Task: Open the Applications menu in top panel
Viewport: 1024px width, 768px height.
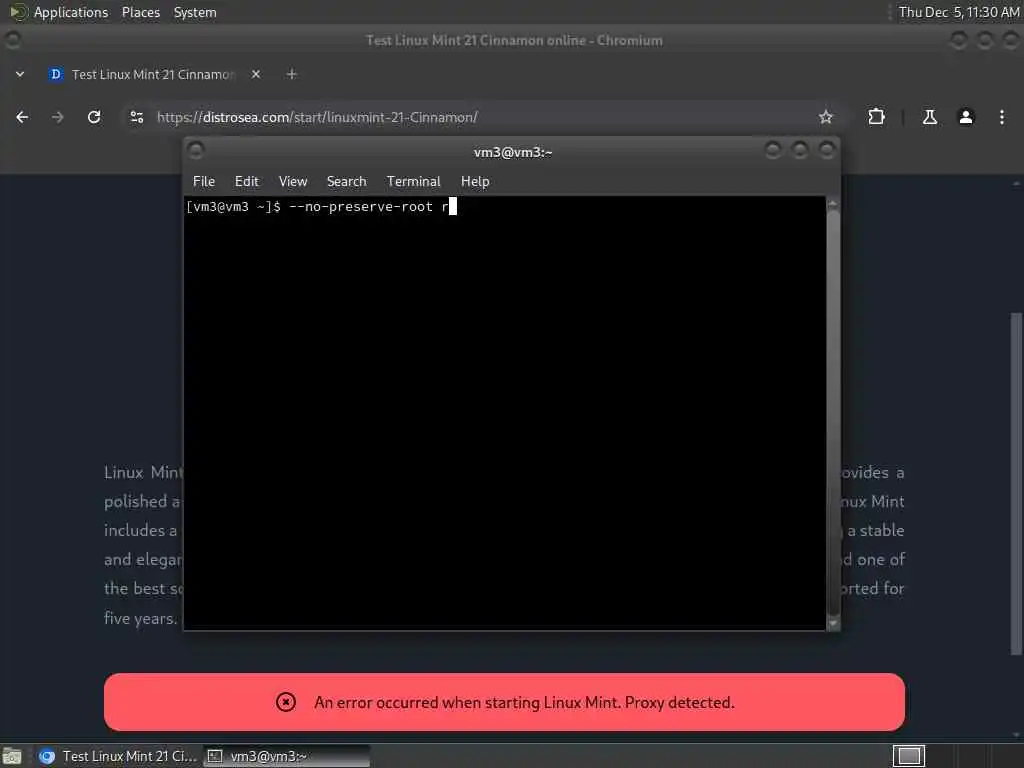Action: [x=60, y=12]
